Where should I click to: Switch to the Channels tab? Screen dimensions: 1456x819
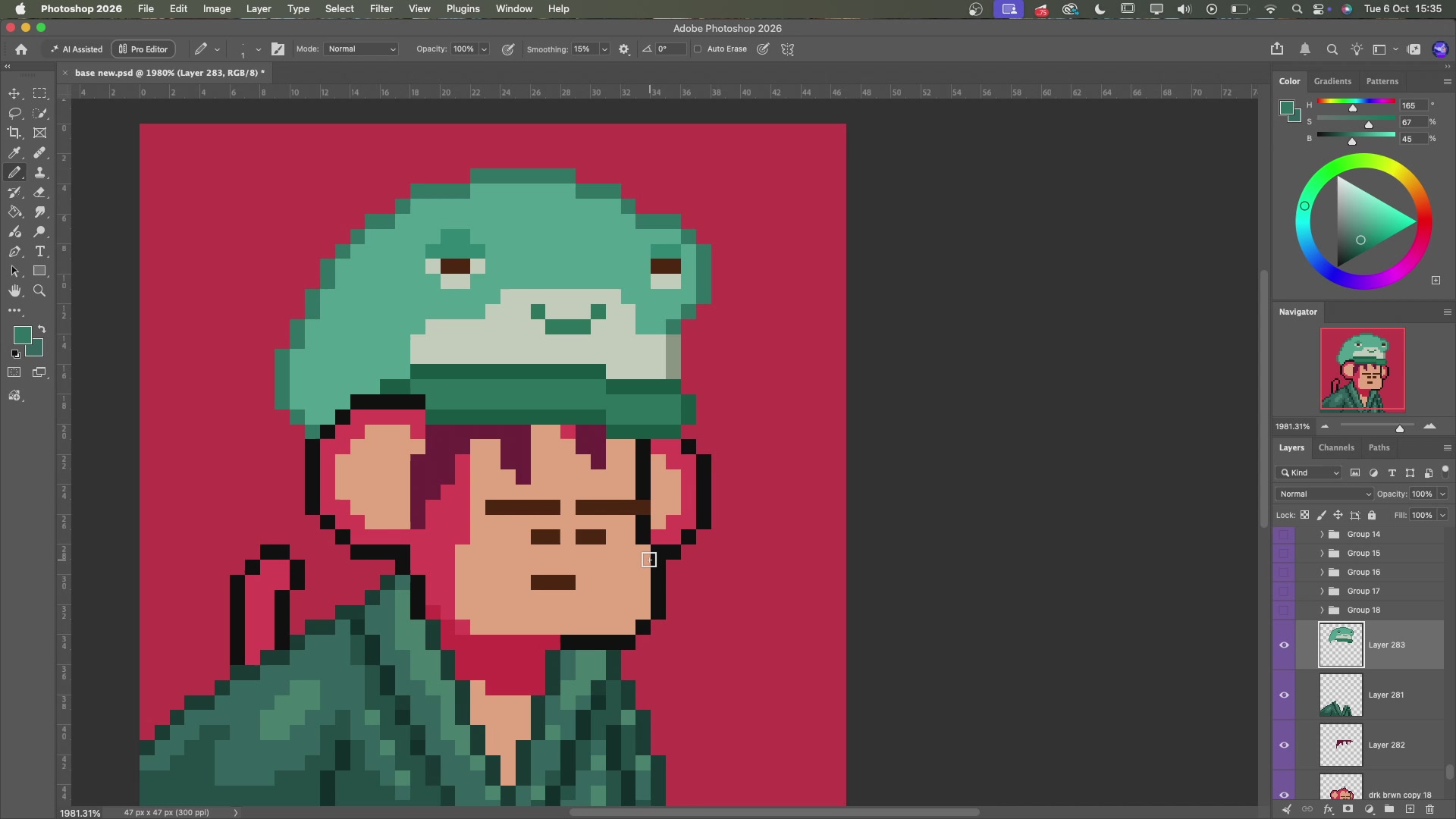tap(1336, 448)
